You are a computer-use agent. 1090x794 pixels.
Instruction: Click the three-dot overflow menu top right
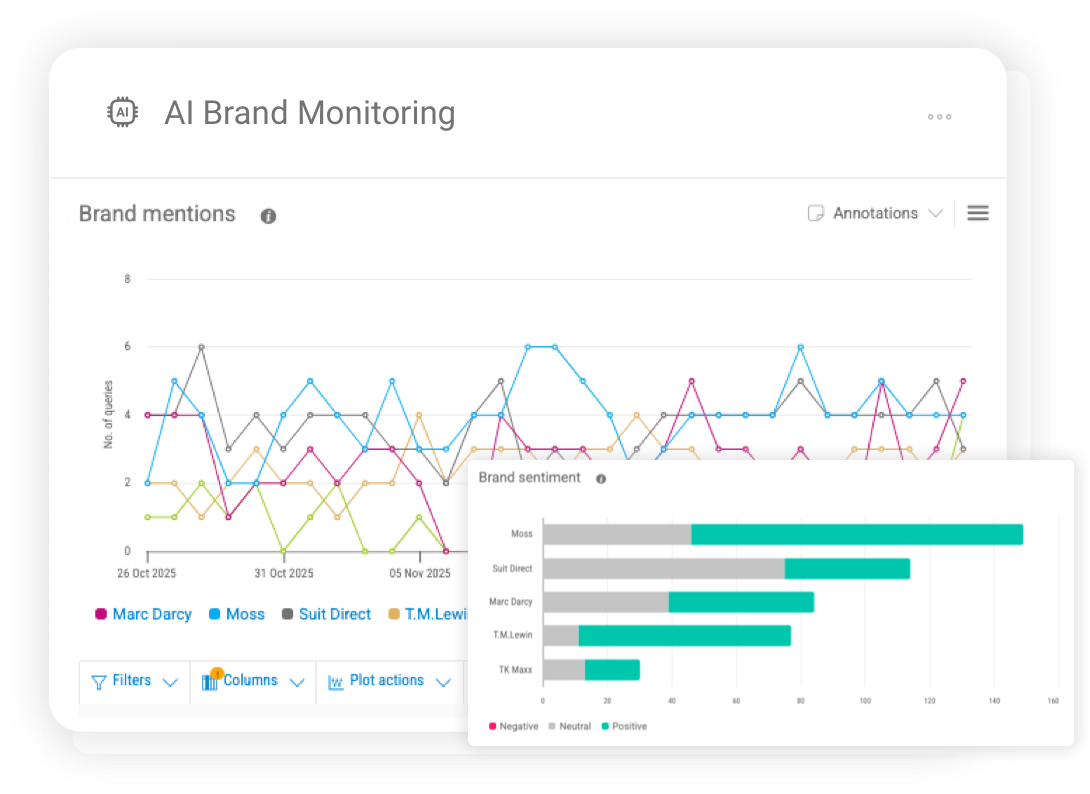939,116
